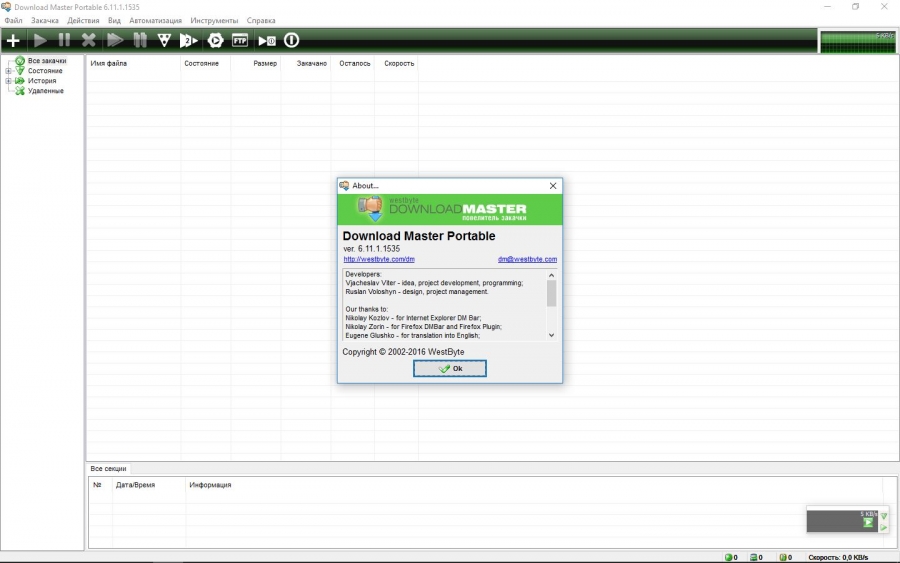Sort by 'Закачано' column header
900x563 pixels.
point(306,64)
